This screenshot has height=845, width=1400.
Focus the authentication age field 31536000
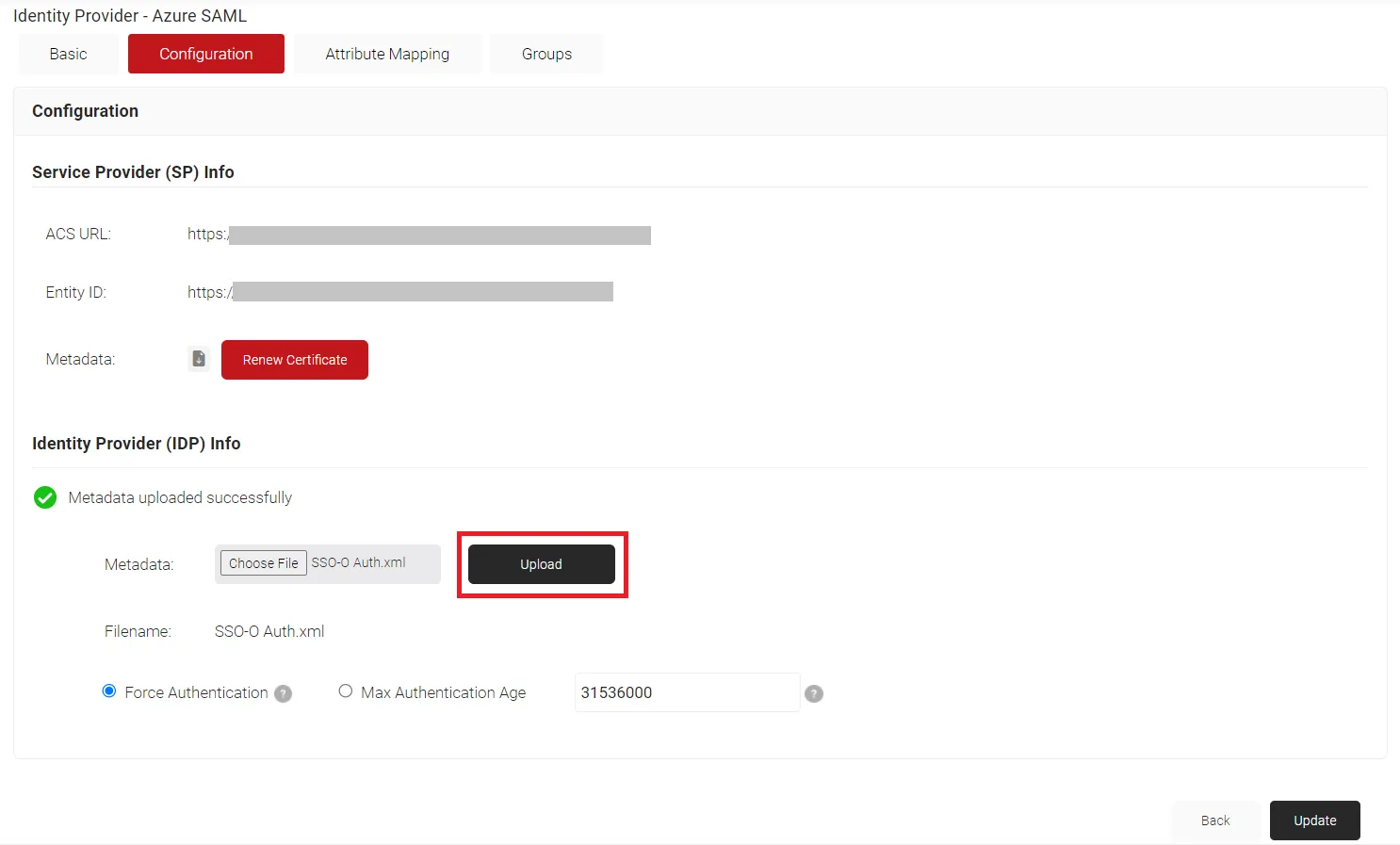pyautogui.click(x=687, y=692)
